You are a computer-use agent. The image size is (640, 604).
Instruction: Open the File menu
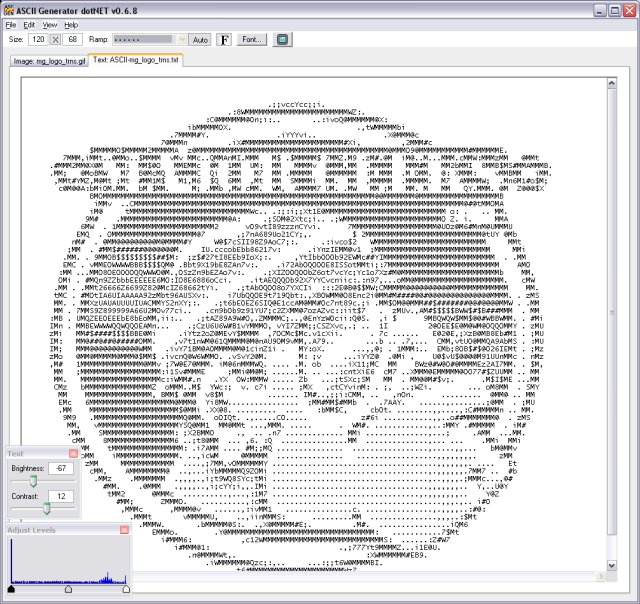tap(11, 25)
